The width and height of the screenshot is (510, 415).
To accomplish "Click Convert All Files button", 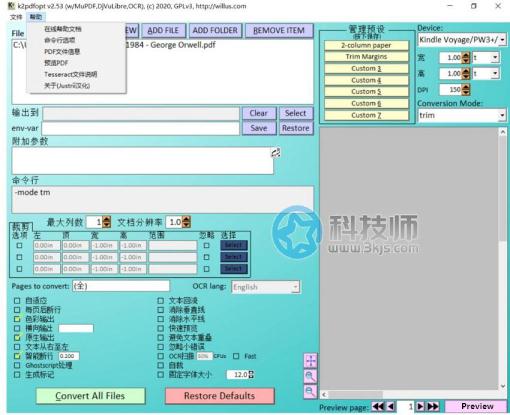I will [90, 396].
